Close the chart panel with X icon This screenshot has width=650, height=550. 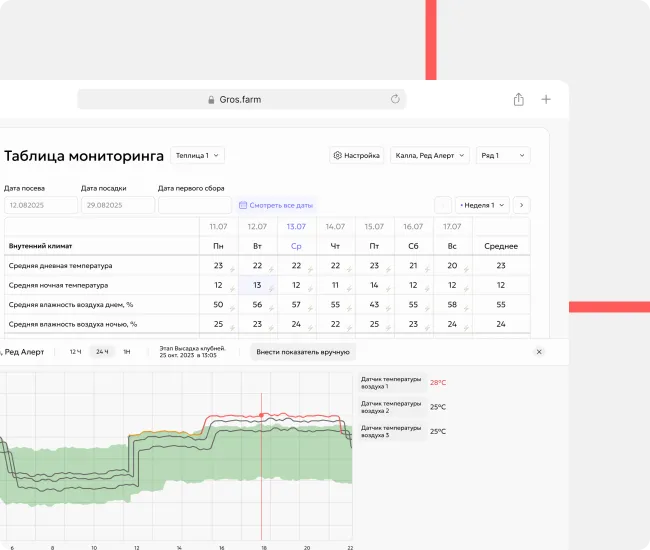point(539,352)
